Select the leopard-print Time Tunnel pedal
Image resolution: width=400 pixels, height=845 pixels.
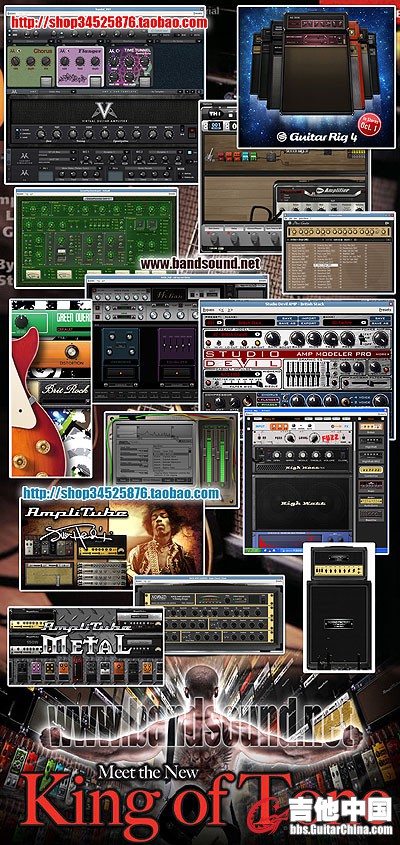click(129, 66)
